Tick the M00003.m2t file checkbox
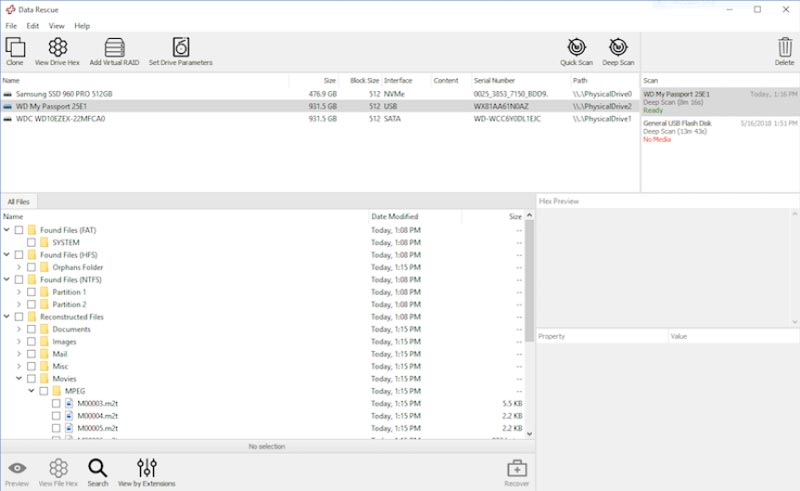The image size is (800, 491). pos(56,404)
